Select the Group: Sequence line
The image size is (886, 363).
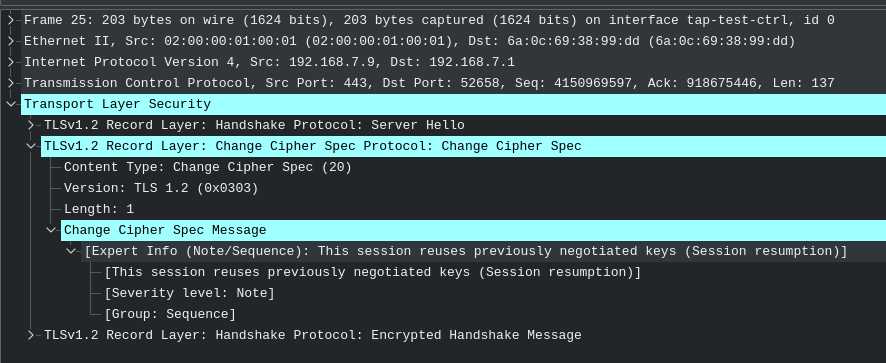click(x=170, y=314)
